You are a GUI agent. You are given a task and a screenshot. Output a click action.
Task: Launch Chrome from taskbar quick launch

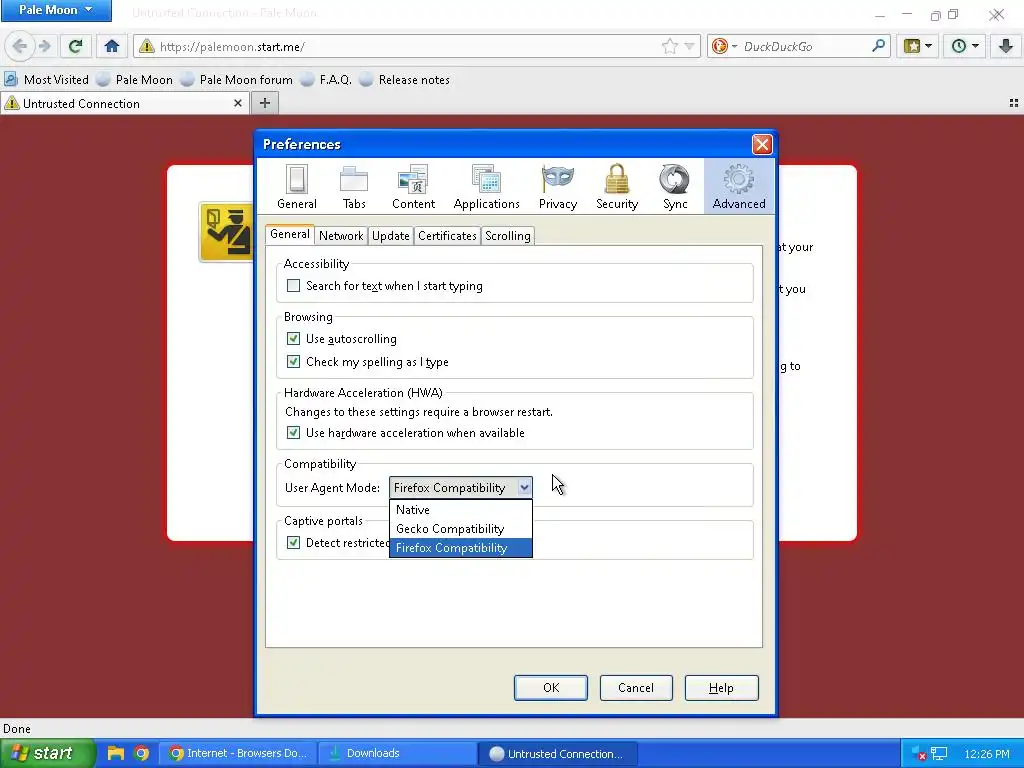(x=141, y=753)
